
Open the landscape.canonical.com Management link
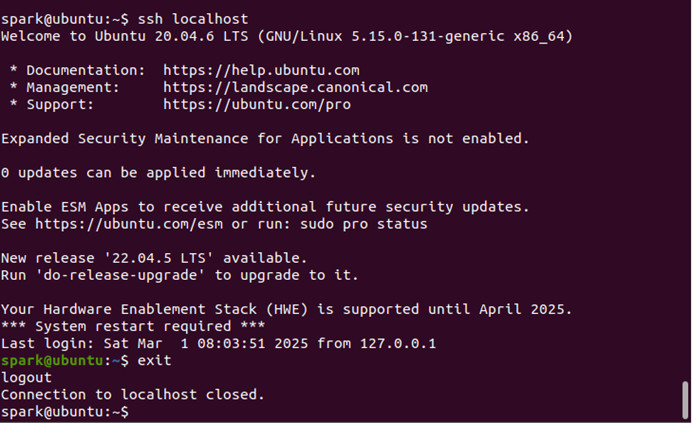(x=295, y=87)
